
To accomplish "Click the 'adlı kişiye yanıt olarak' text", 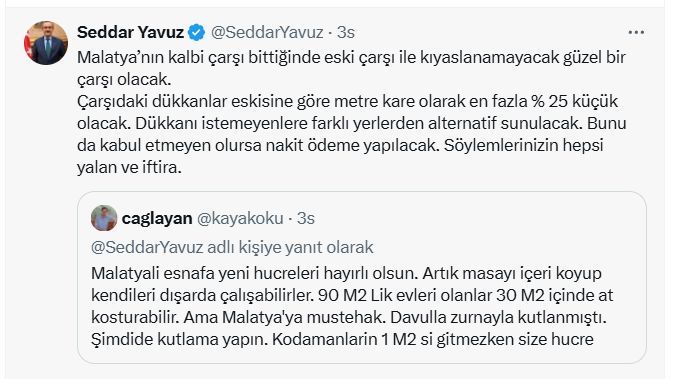I will click(291, 247).
